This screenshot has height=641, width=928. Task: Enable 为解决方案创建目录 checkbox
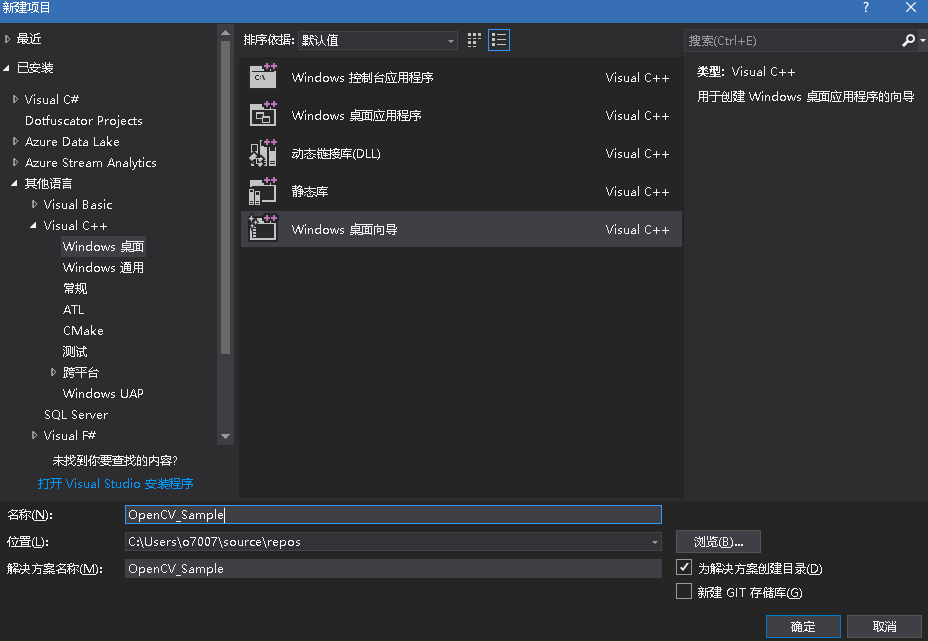(684, 568)
